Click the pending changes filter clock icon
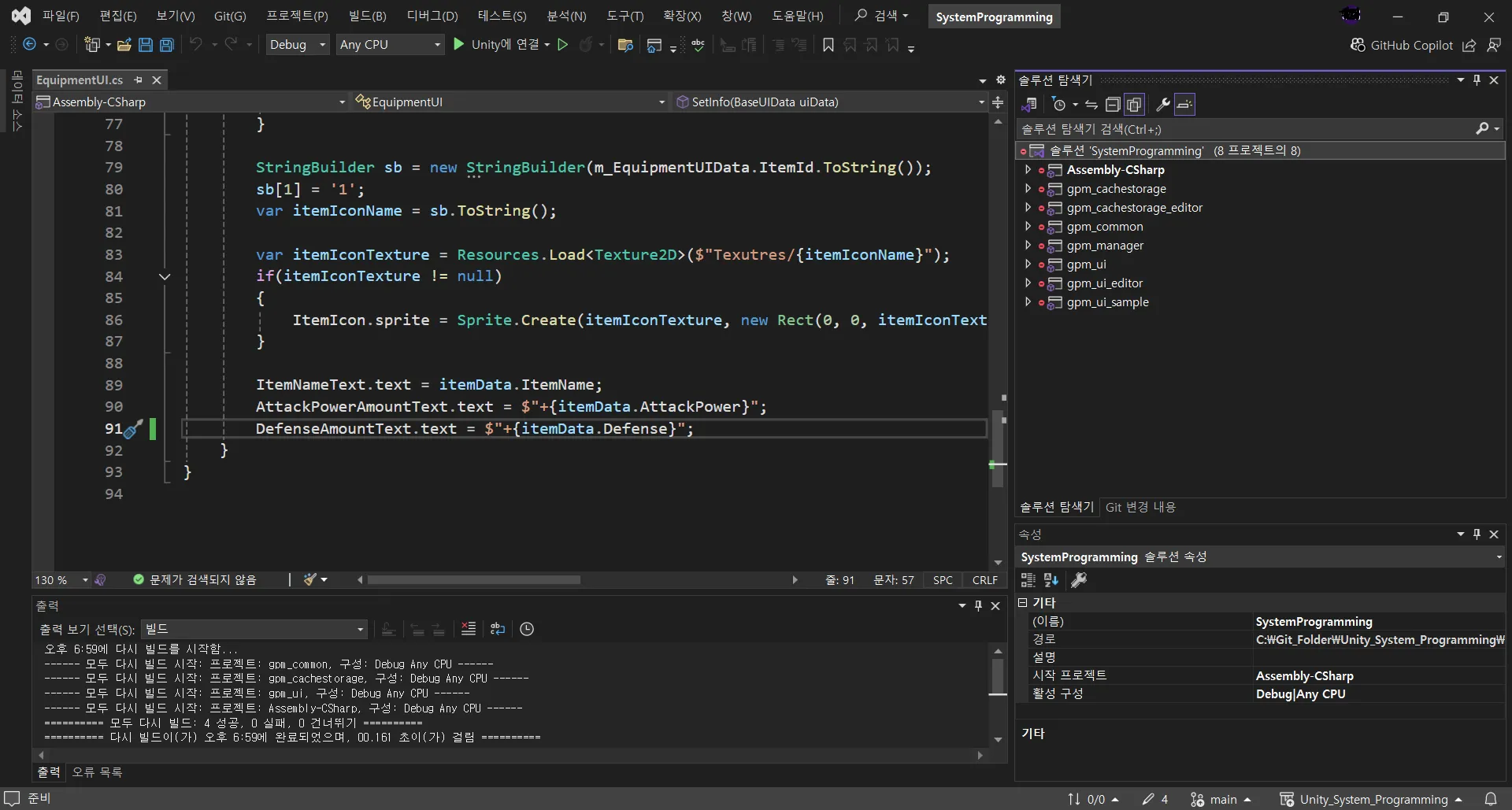1512x810 pixels. pyautogui.click(x=1059, y=104)
